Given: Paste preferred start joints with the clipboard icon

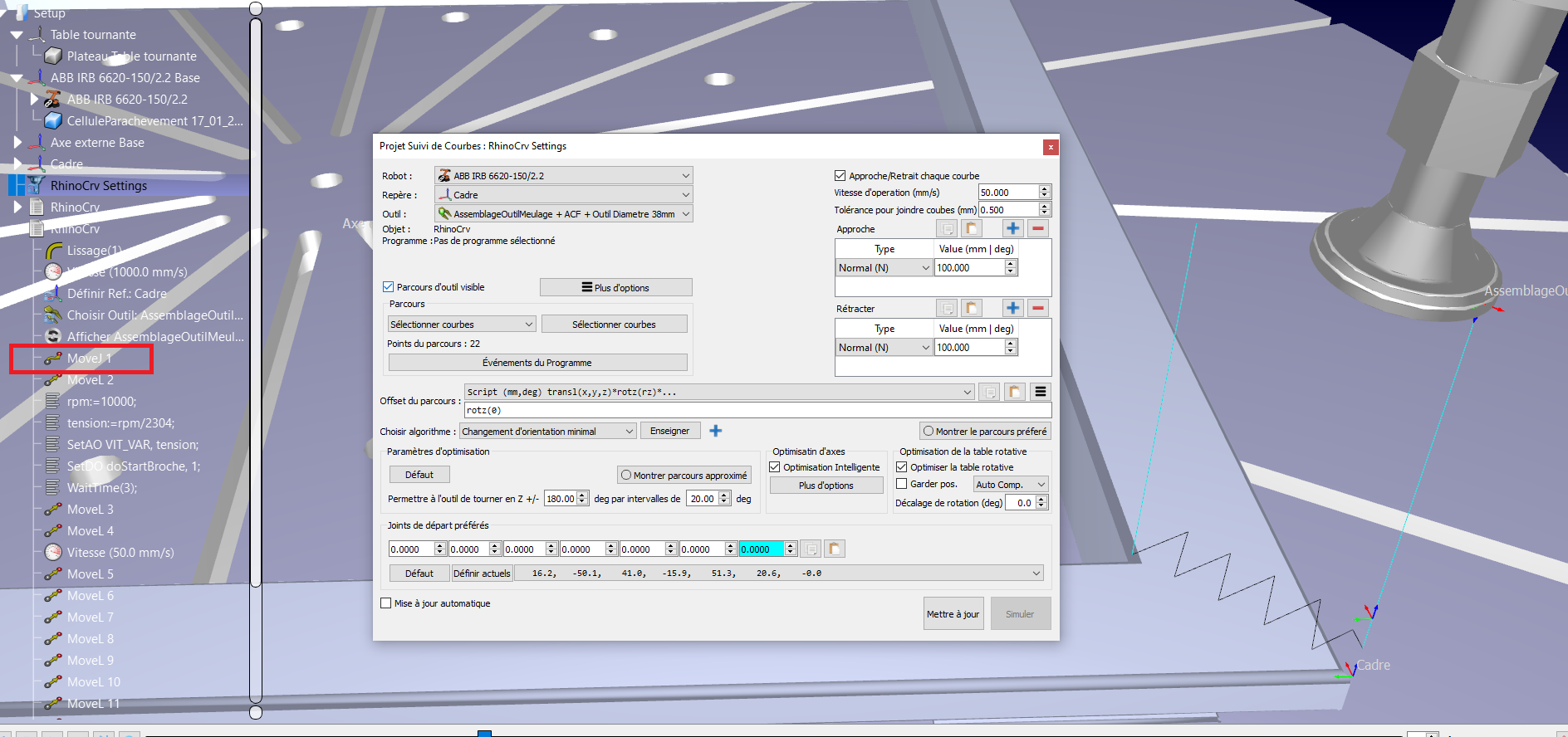Looking at the screenshot, I should click(x=835, y=549).
